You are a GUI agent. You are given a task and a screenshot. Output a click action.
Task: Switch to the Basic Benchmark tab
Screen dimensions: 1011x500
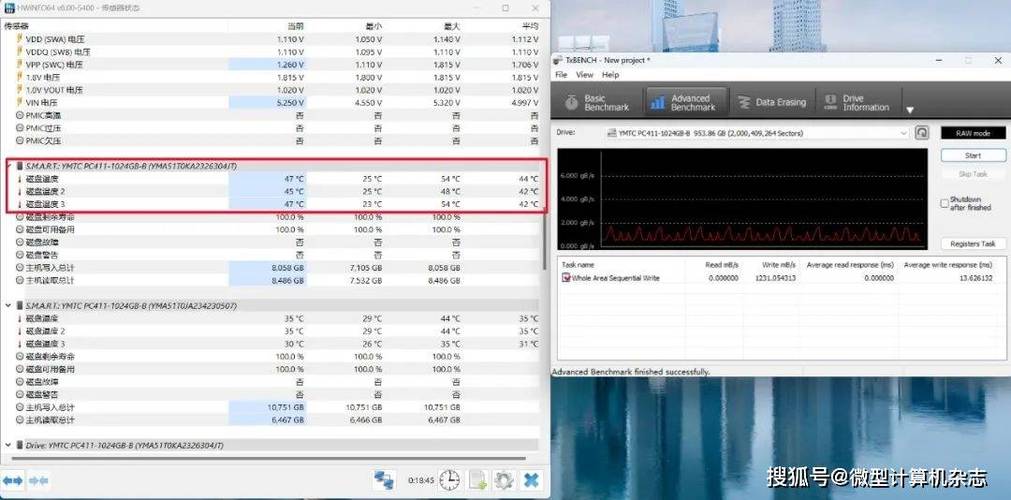(596, 103)
